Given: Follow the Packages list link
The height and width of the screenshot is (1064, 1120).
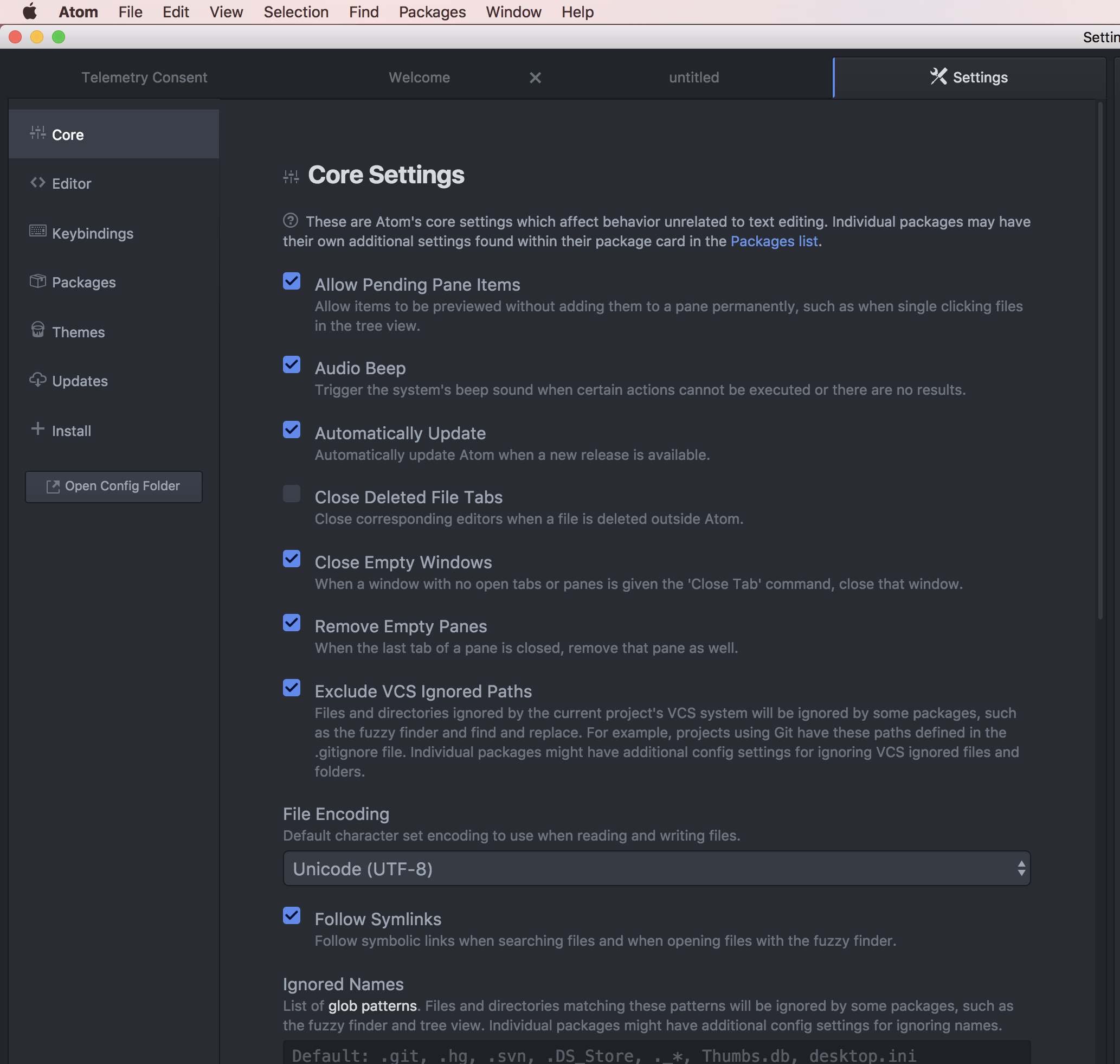Looking at the screenshot, I should click(774, 241).
